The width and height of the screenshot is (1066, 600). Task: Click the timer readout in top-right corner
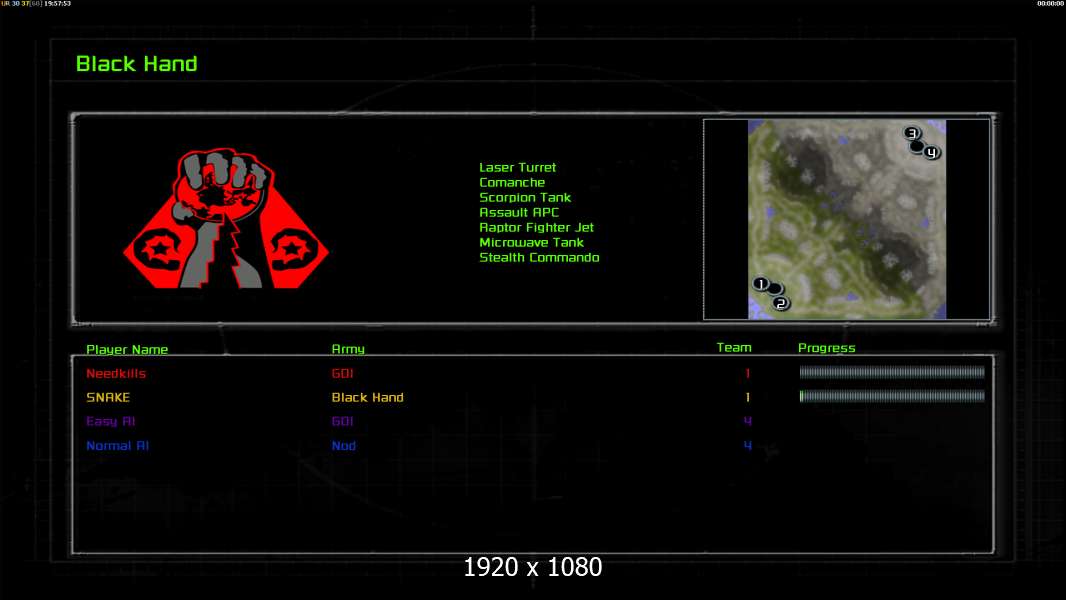[x=1050, y=3]
